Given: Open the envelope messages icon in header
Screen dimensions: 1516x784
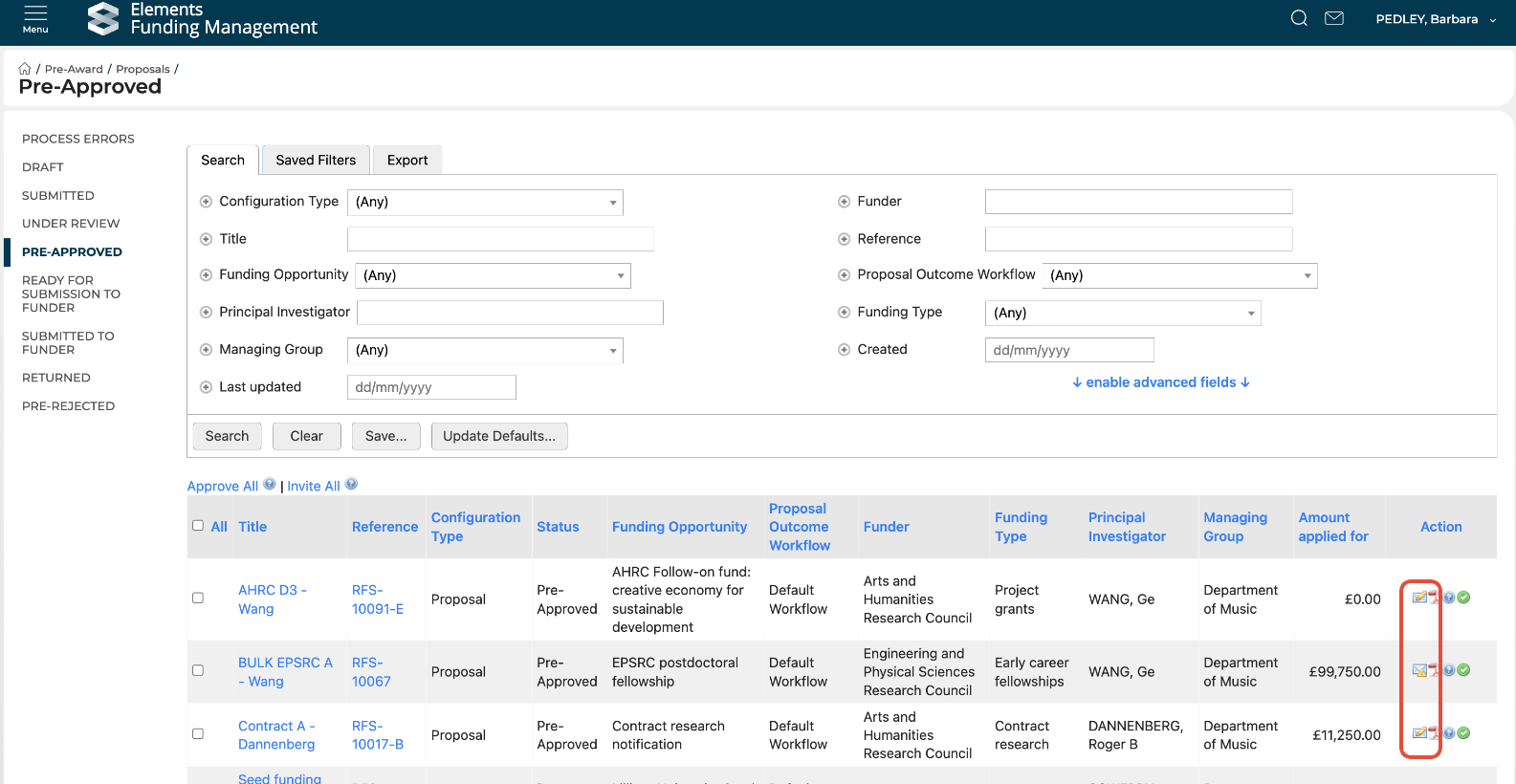Looking at the screenshot, I should coord(1333,18).
